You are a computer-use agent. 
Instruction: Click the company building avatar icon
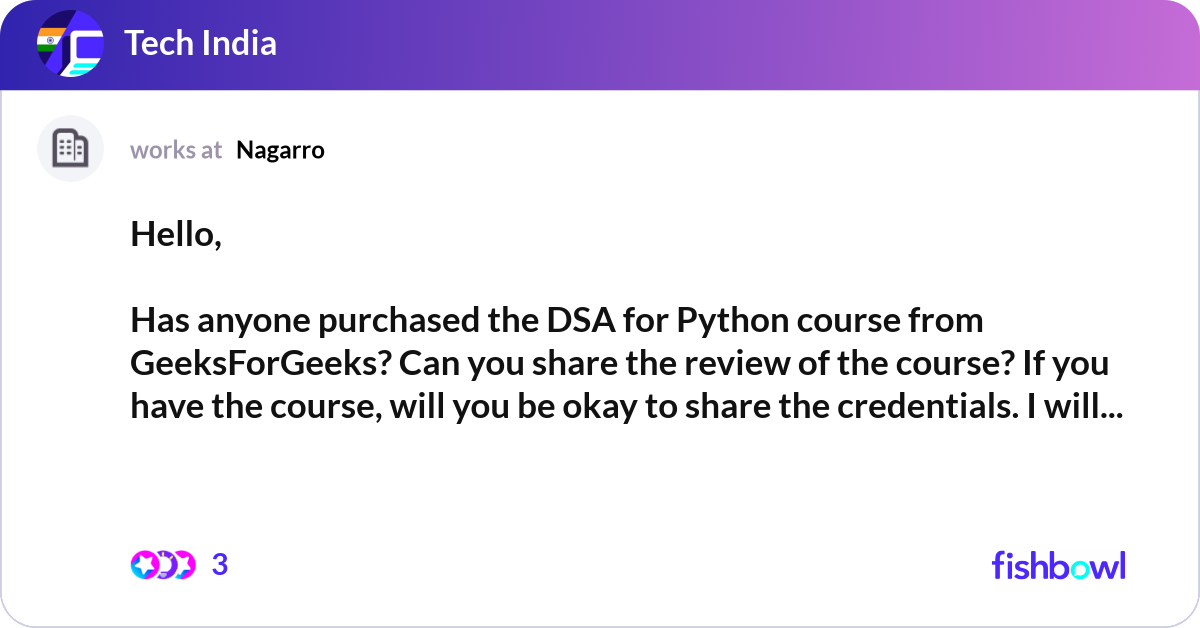point(70,149)
